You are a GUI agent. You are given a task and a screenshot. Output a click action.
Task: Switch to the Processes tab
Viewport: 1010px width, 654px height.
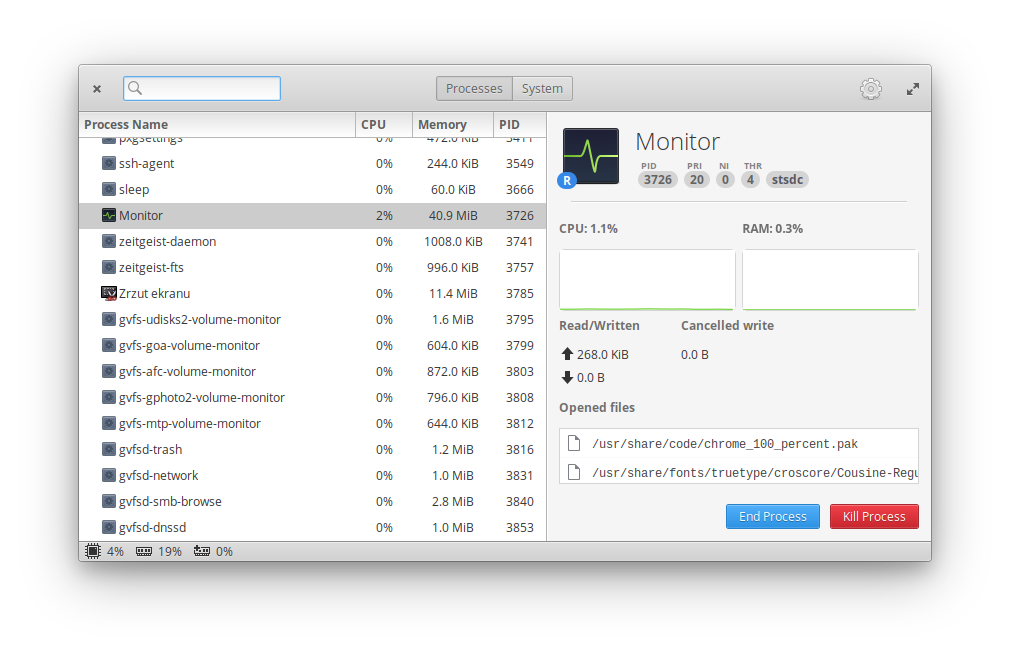tap(474, 88)
